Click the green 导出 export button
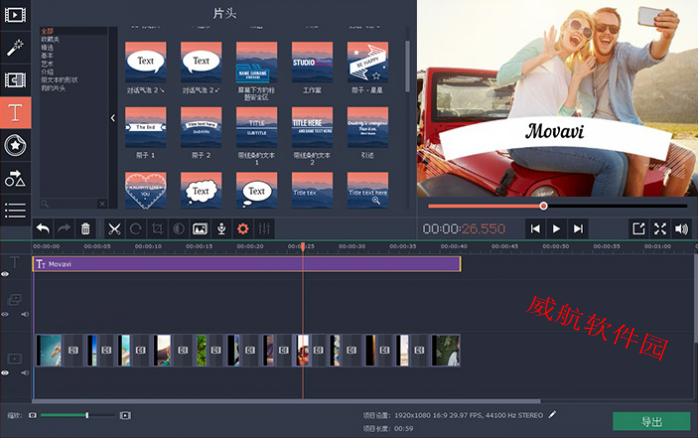This screenshot has height=438, width=698. coord(651,421)
